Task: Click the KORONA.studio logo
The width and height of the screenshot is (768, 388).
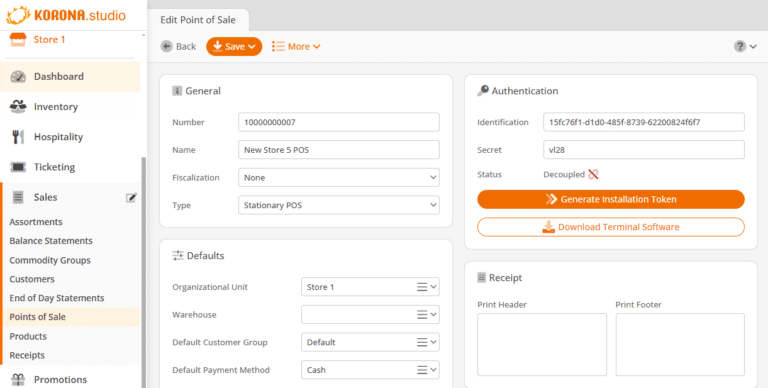Action: pyautogui.click(x=66, y=15)
